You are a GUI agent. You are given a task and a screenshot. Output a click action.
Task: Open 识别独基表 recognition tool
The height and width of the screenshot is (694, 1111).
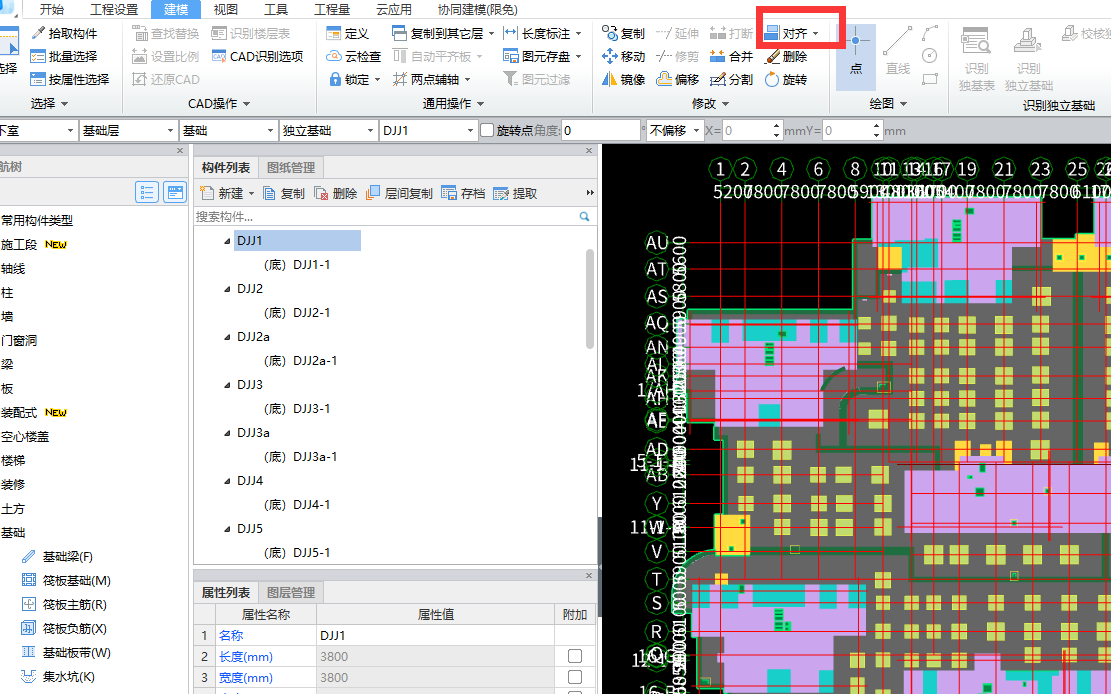(x=976, y=60)
